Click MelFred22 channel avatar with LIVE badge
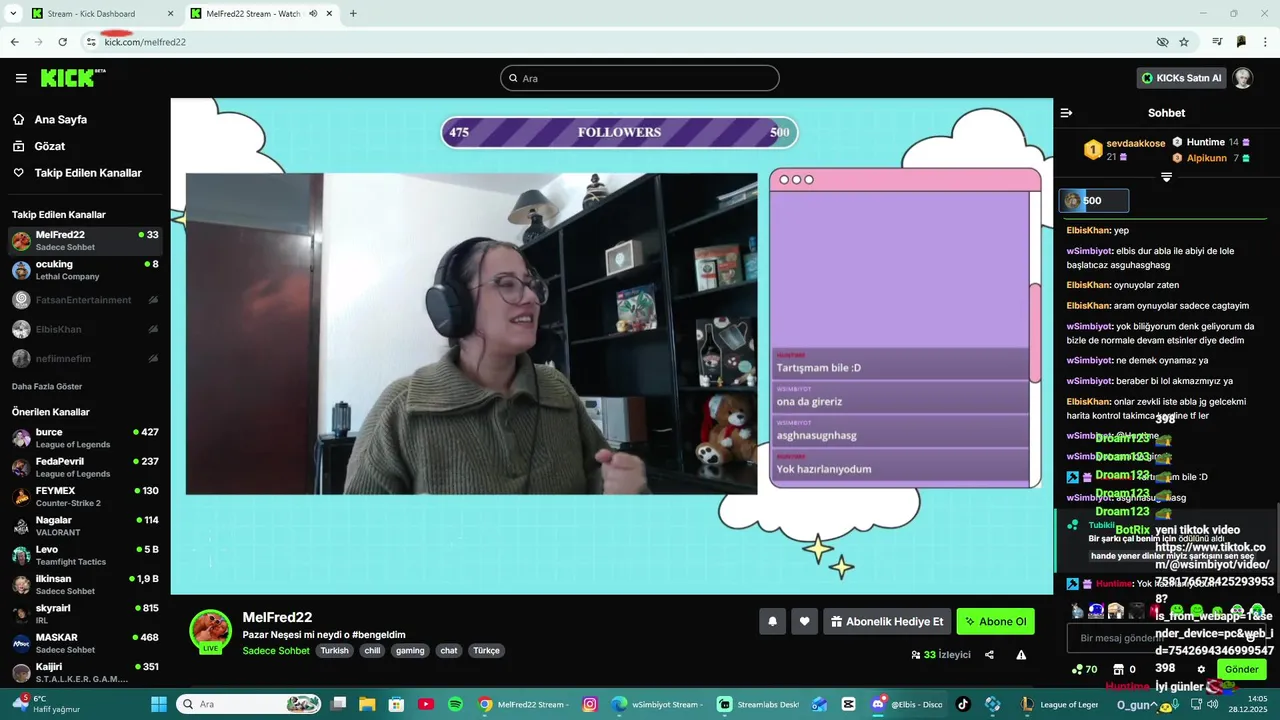1280x720 pixels. pyautogui.click(x=210, y=631)
